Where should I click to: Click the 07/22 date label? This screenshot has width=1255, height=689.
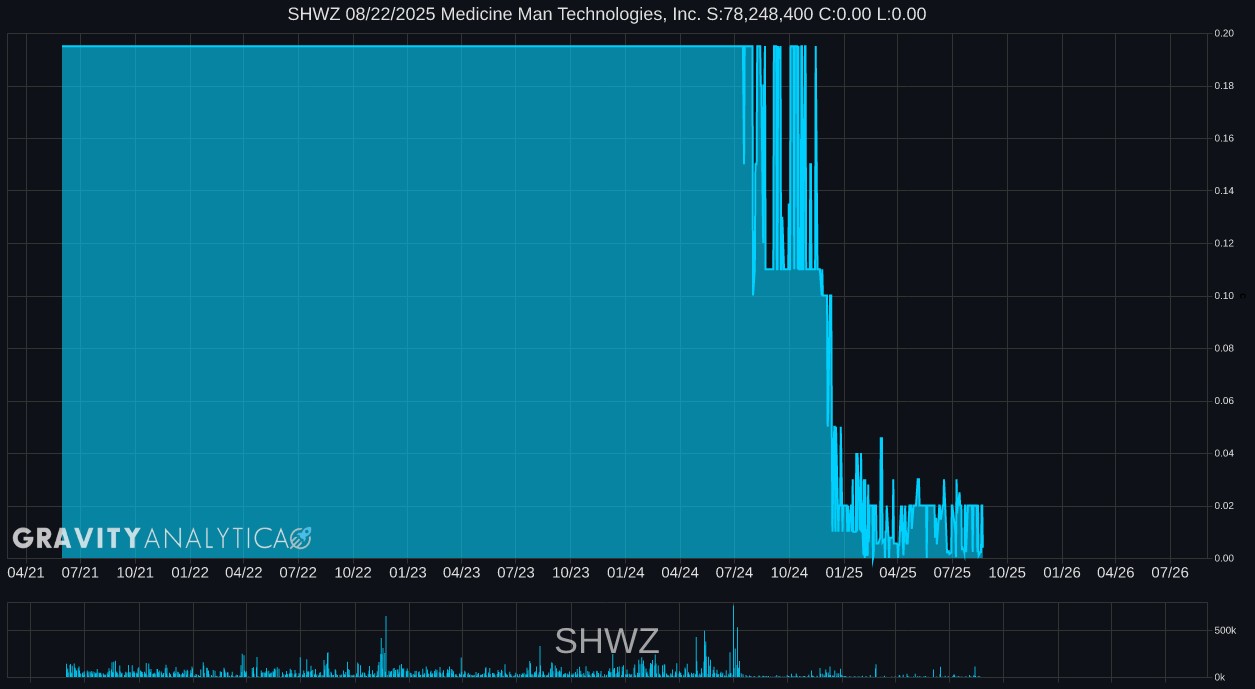(298, 572)
